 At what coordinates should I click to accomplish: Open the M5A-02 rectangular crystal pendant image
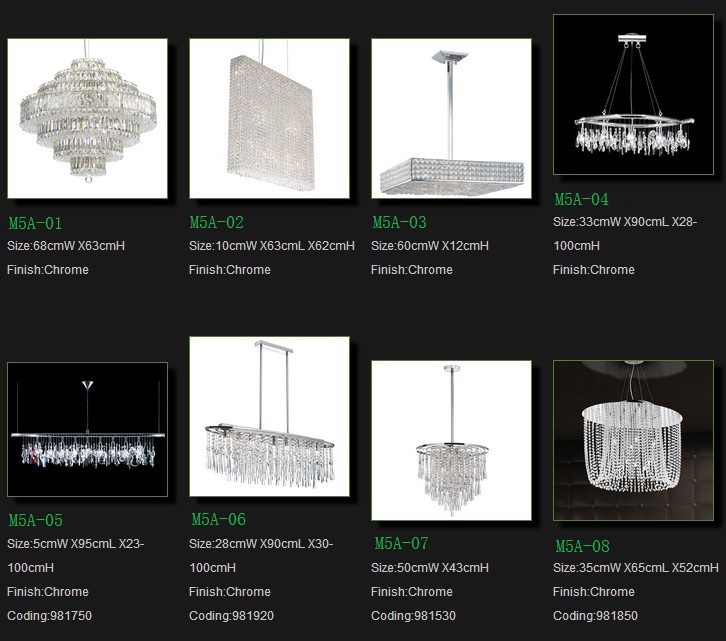click(269, 119)
